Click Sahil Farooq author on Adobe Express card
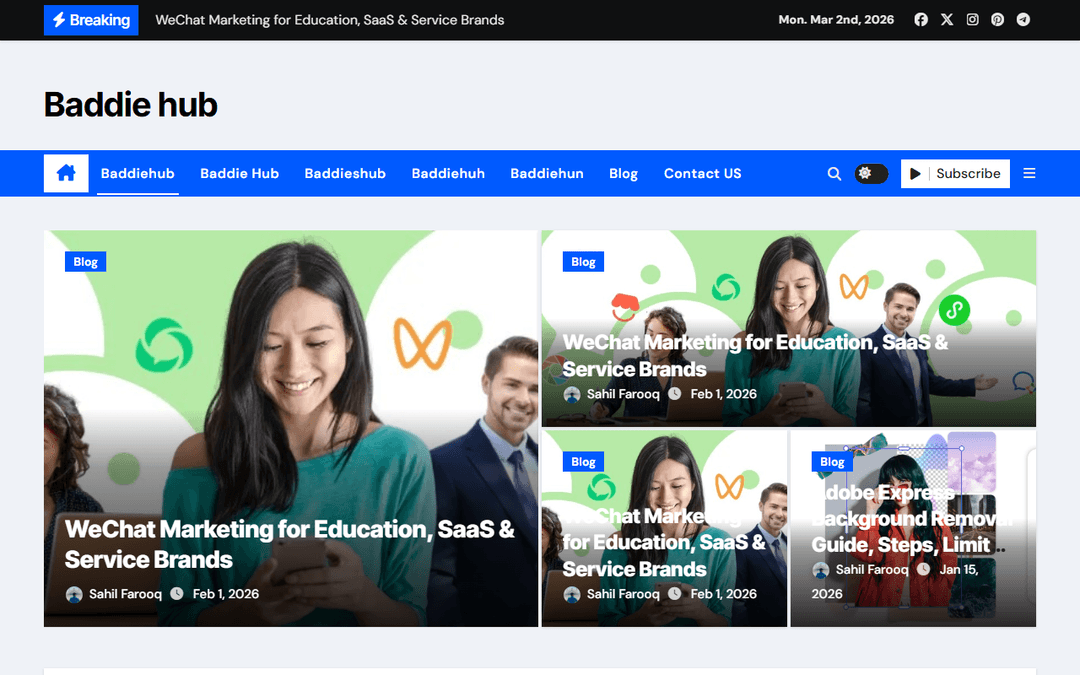 pyautogui.click(x=872, y=570)
